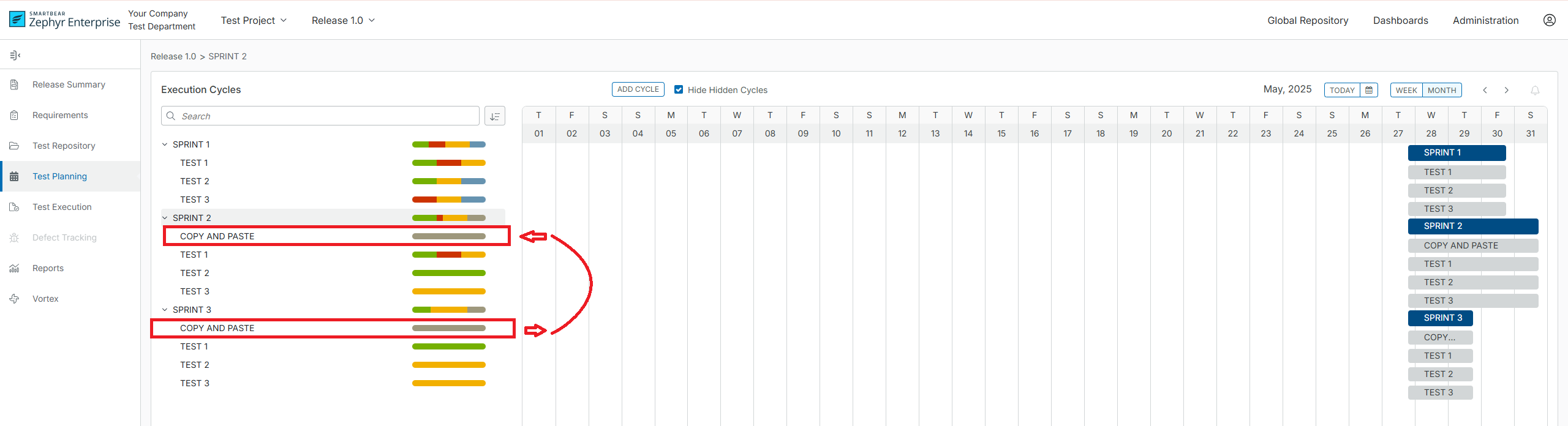
Task: Switch timeline to WEEK view
Action: tap(1406, 90)
